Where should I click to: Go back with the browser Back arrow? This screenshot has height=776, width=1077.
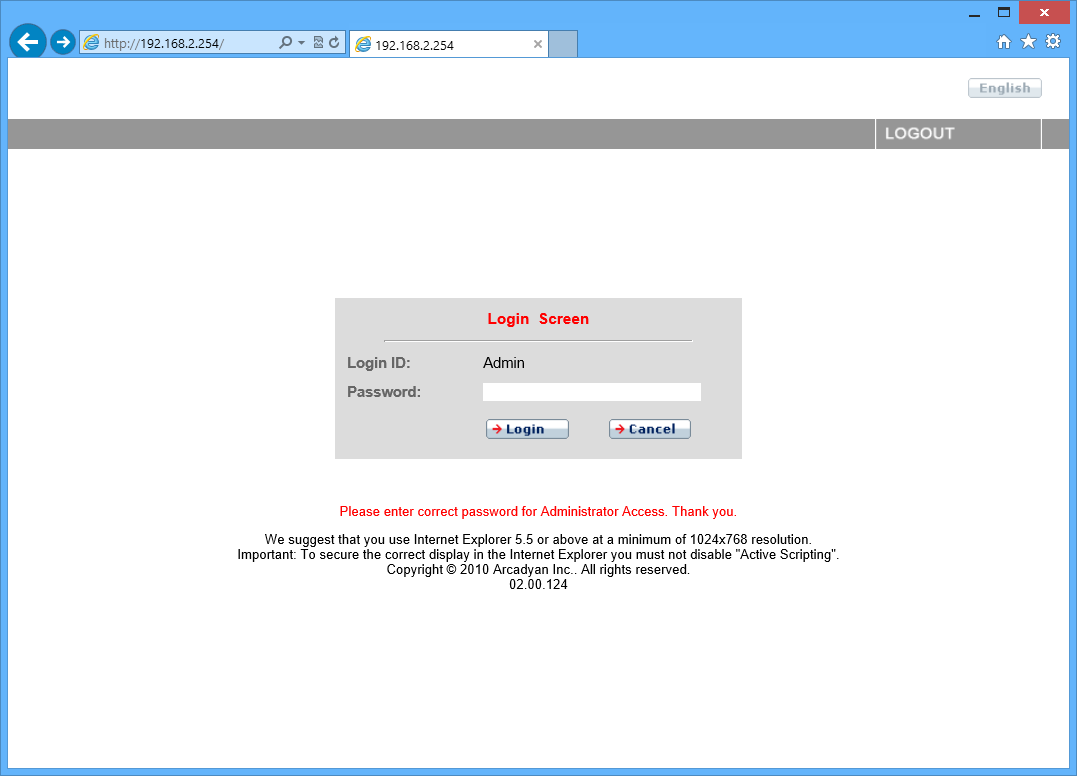click(27, 42)
